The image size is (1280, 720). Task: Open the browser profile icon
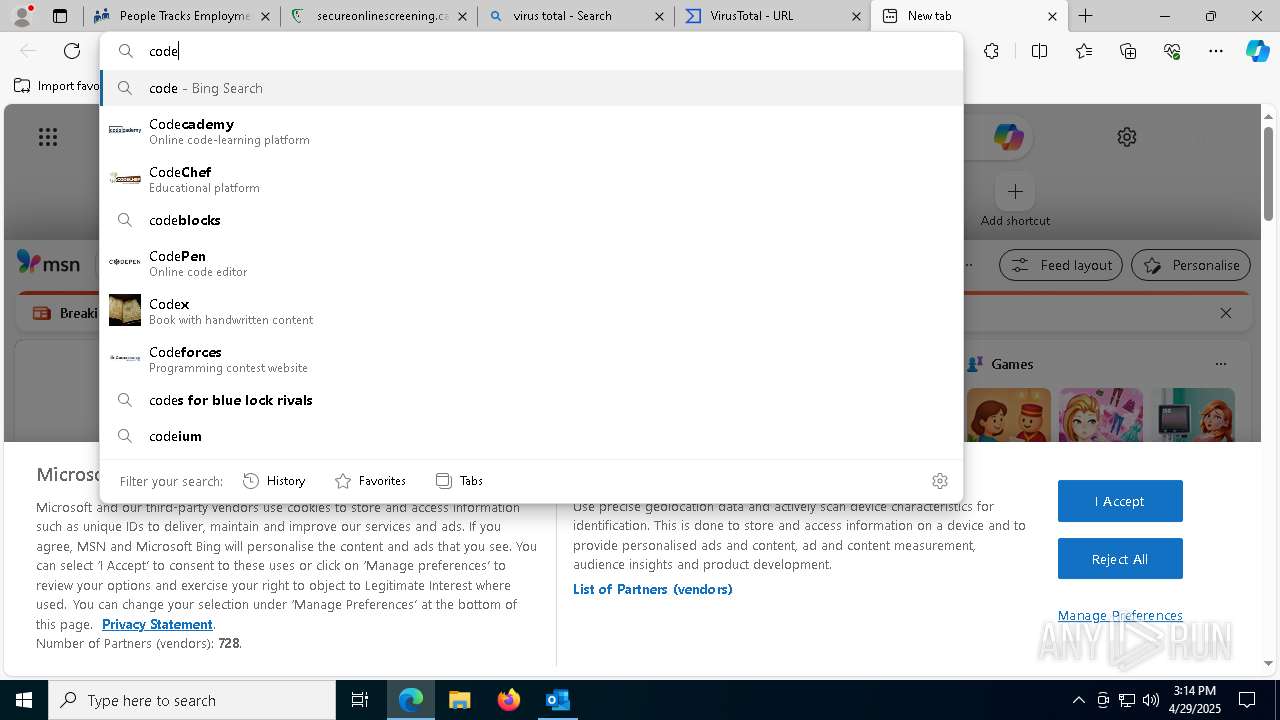pos(22,16)
